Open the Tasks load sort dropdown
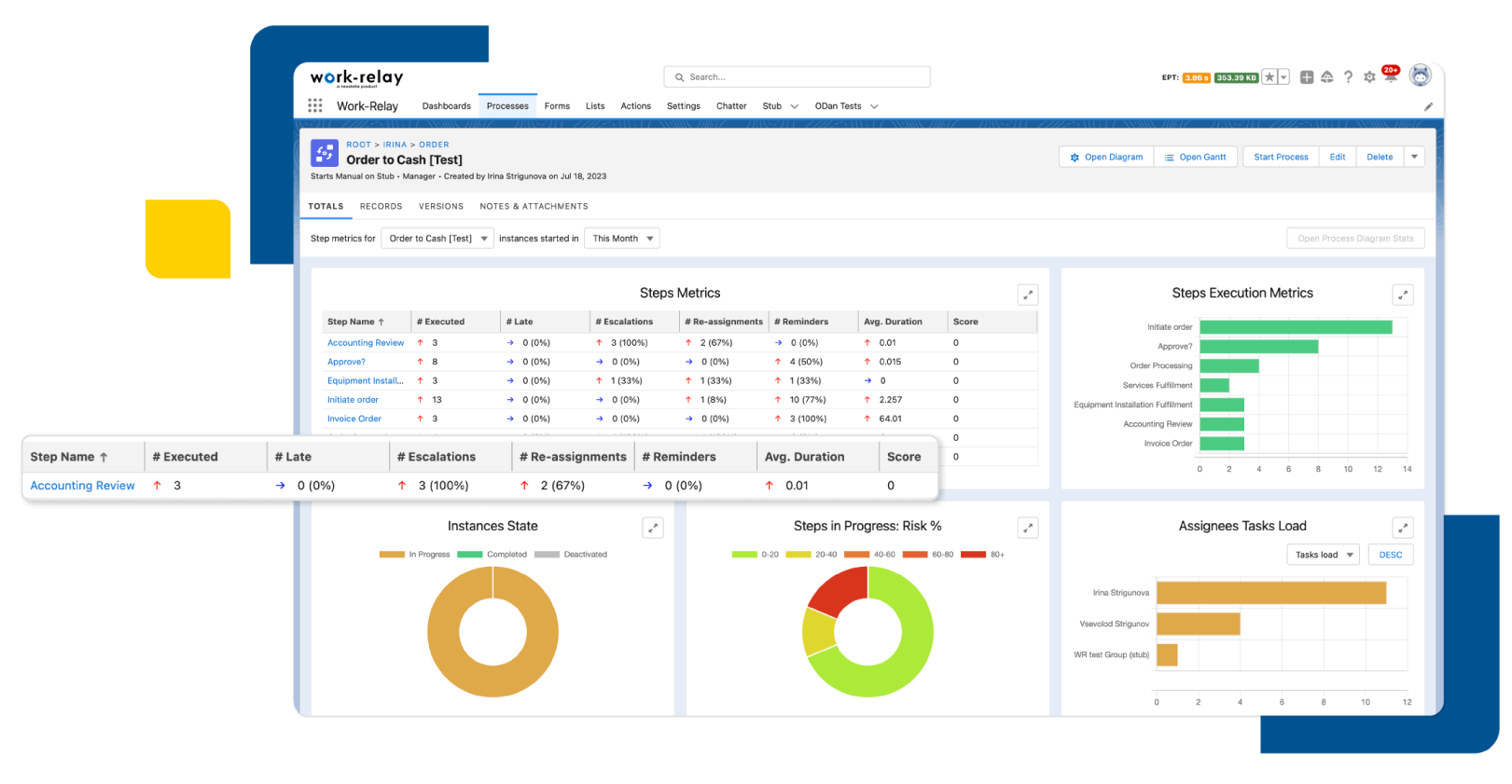The width and height of the screenshot is (1512, 784). (1323, 555)
